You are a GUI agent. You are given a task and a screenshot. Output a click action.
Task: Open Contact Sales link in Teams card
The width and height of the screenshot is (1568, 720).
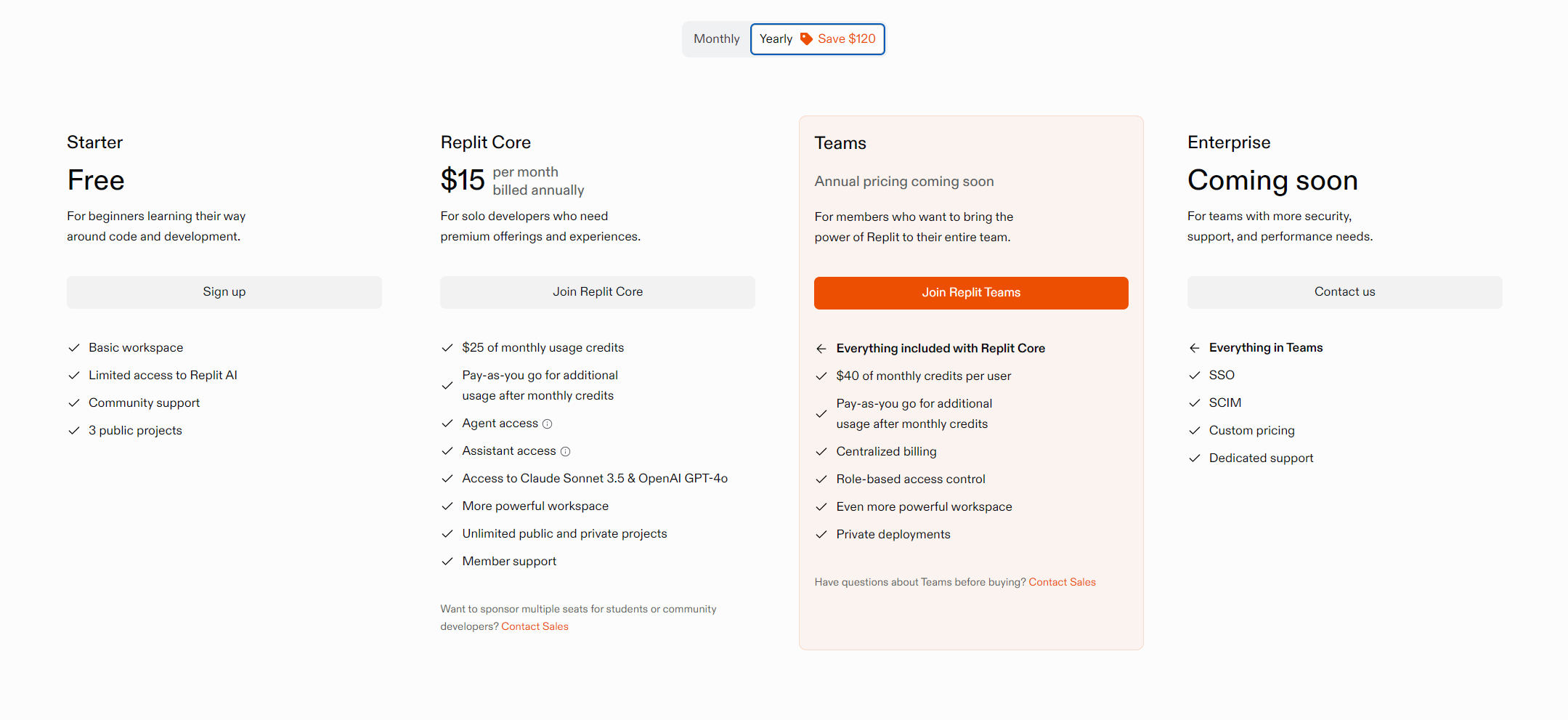click(1062, 582)
